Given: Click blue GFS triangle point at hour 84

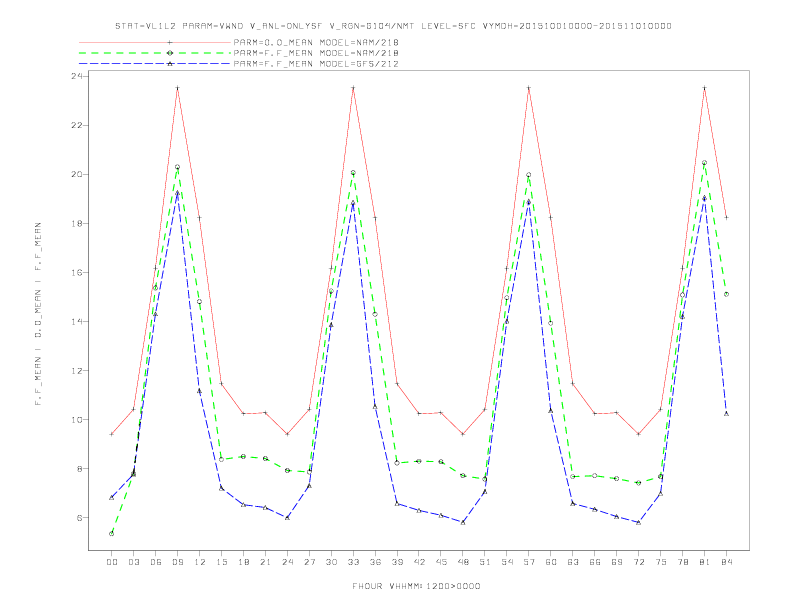Looking at the screenshot, I should pos(726,414).
